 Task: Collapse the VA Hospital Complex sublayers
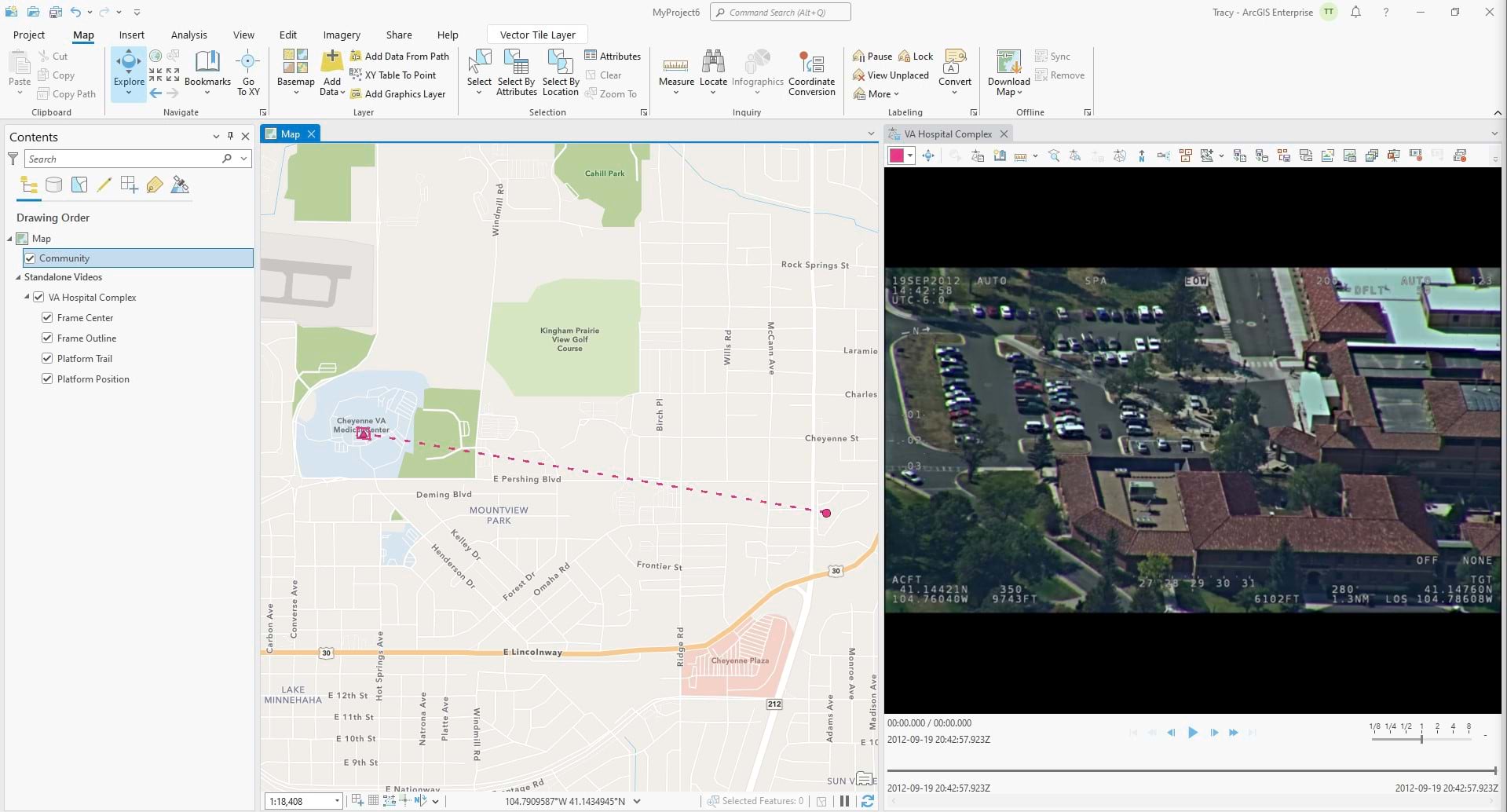pos(27,298)
